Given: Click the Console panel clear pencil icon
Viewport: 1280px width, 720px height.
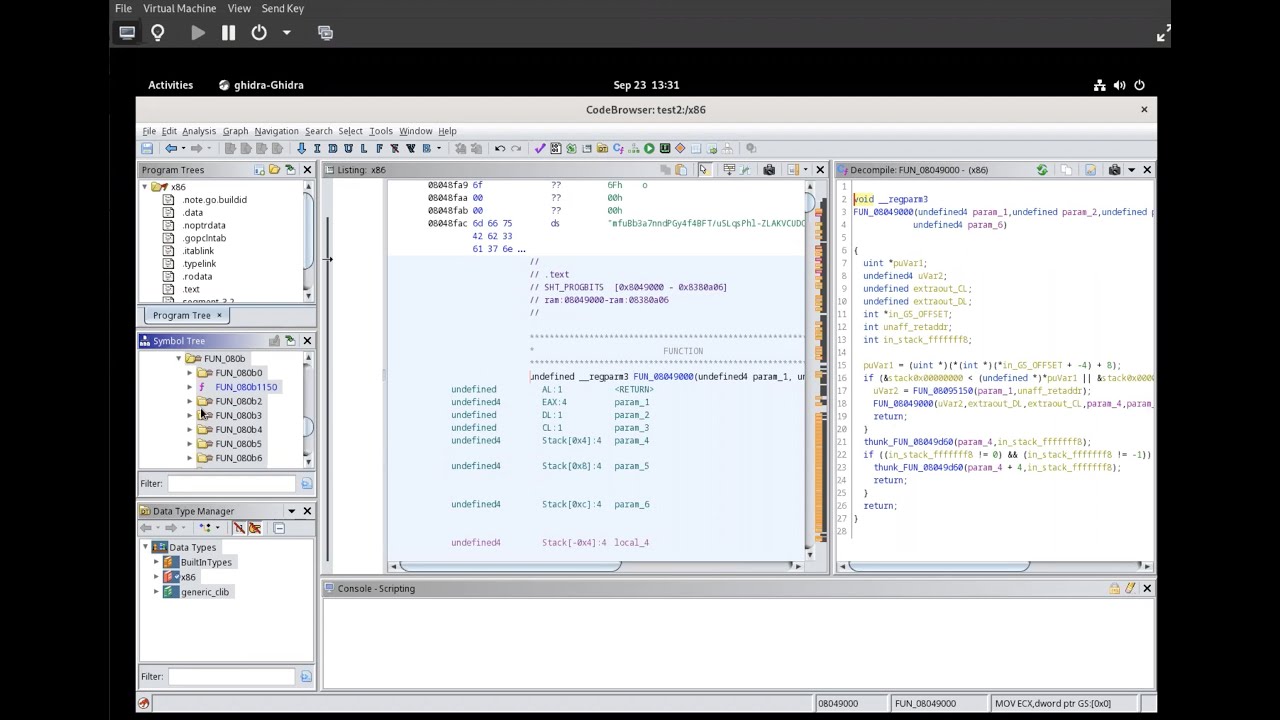Looking at the screenshot, I should pyautogui.click(x=1130, y=589).
